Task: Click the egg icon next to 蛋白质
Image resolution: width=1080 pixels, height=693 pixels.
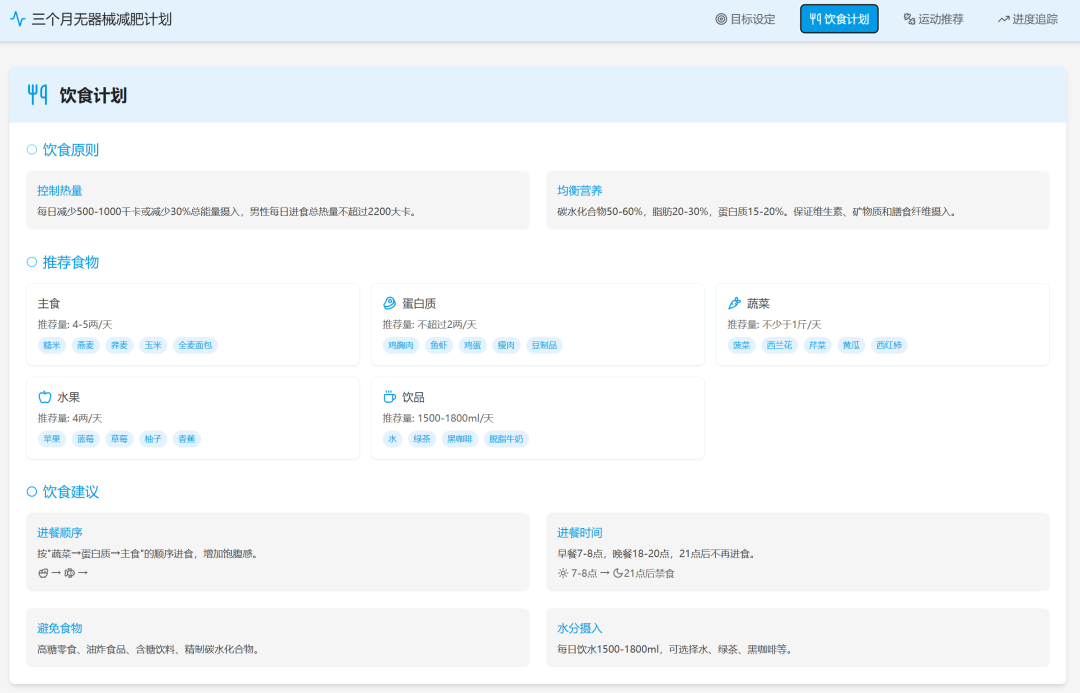Action: (x=390, y=303)
